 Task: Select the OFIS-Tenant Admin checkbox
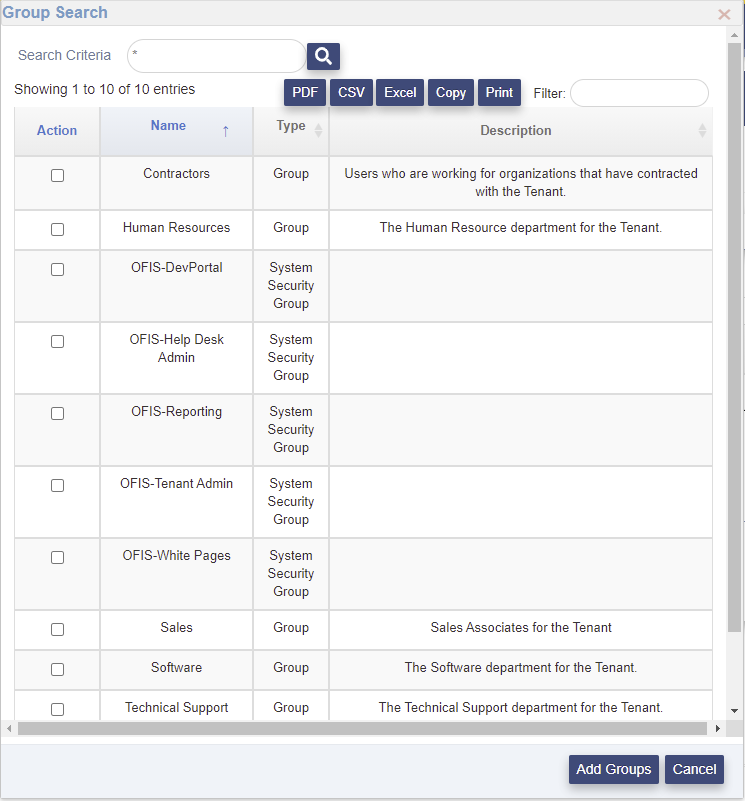coord(57,485)
